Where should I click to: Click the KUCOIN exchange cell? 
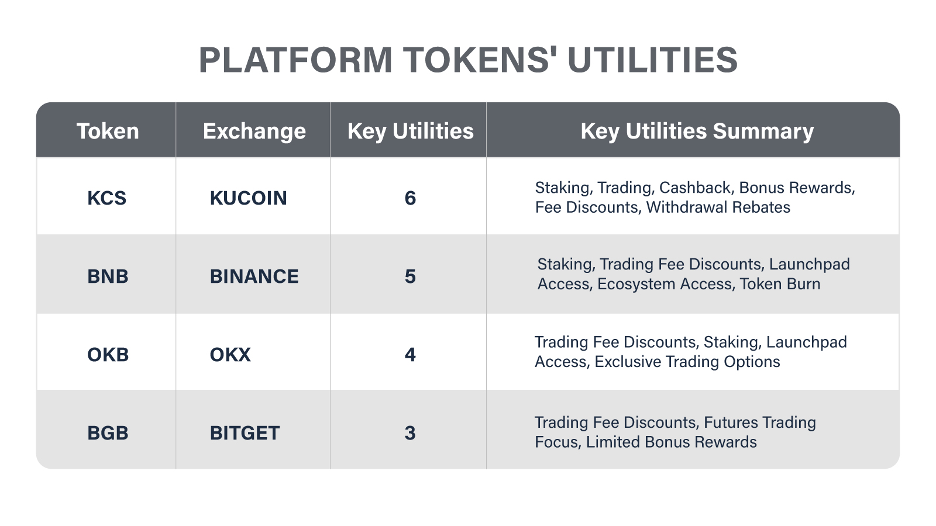[248, 198]
